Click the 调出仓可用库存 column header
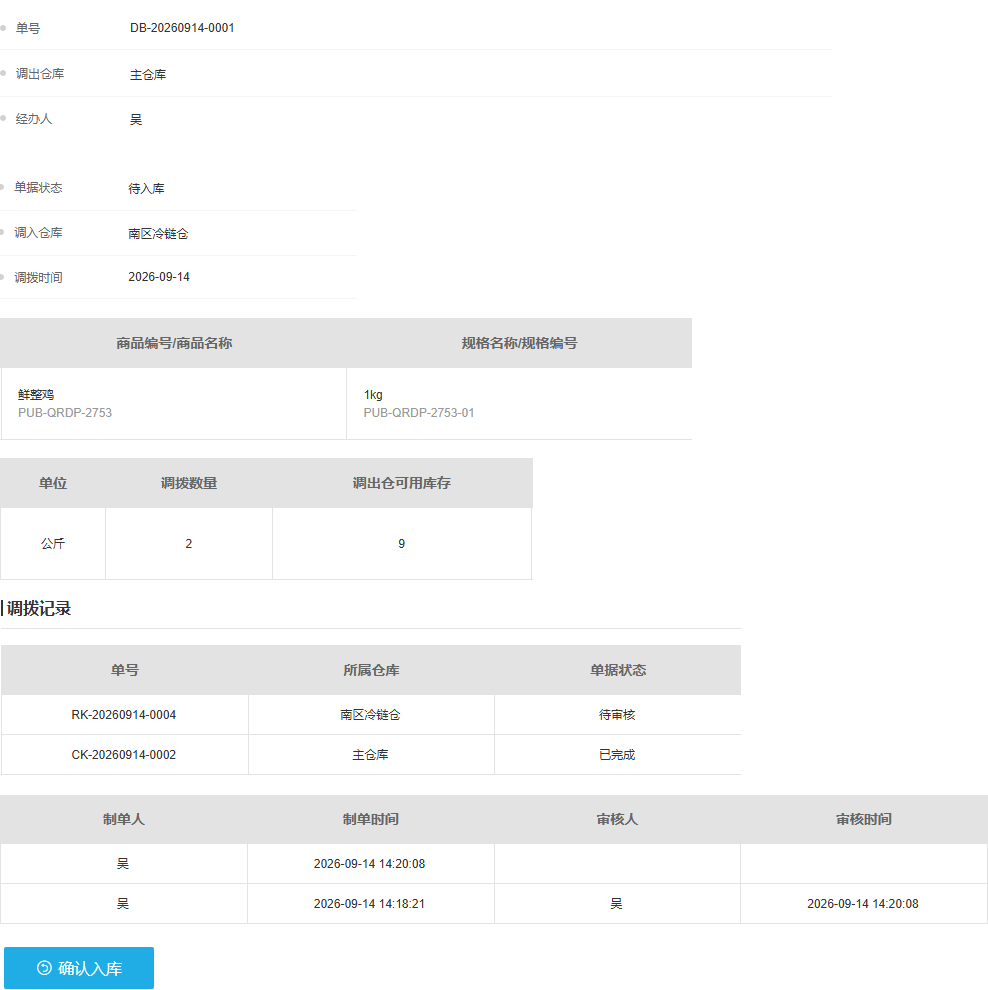988x990 pixels. [402, 483]
